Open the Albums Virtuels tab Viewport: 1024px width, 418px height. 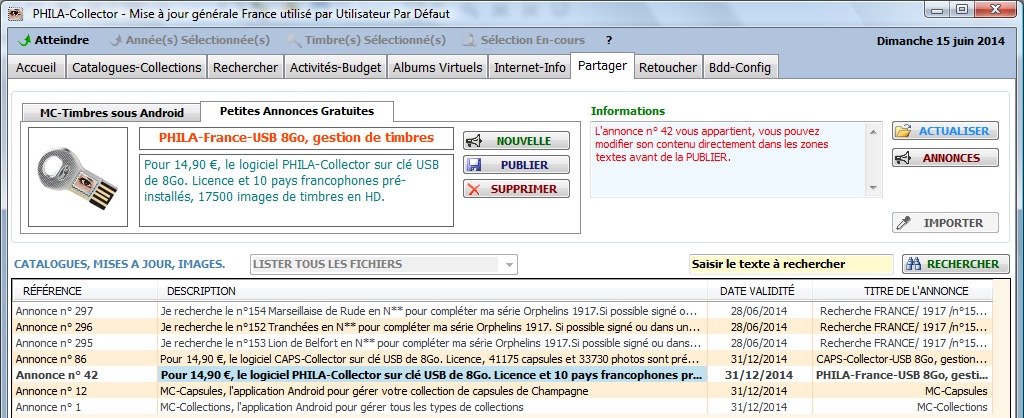(438, 67)
